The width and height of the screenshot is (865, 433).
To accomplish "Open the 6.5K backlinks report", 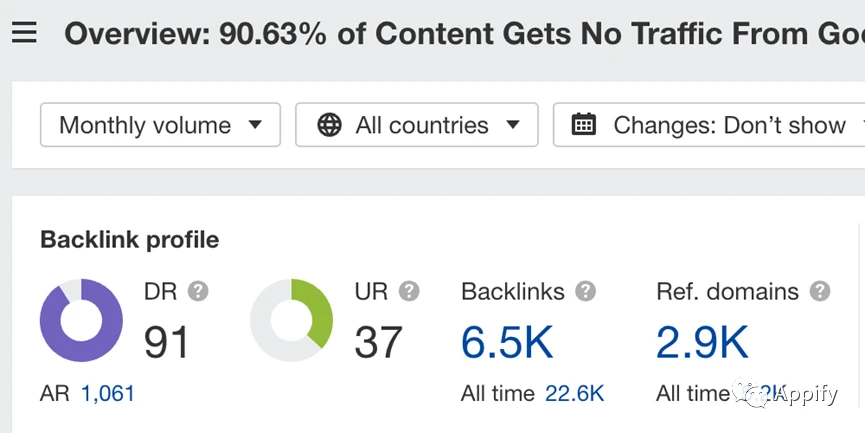I will pos(506,343).
